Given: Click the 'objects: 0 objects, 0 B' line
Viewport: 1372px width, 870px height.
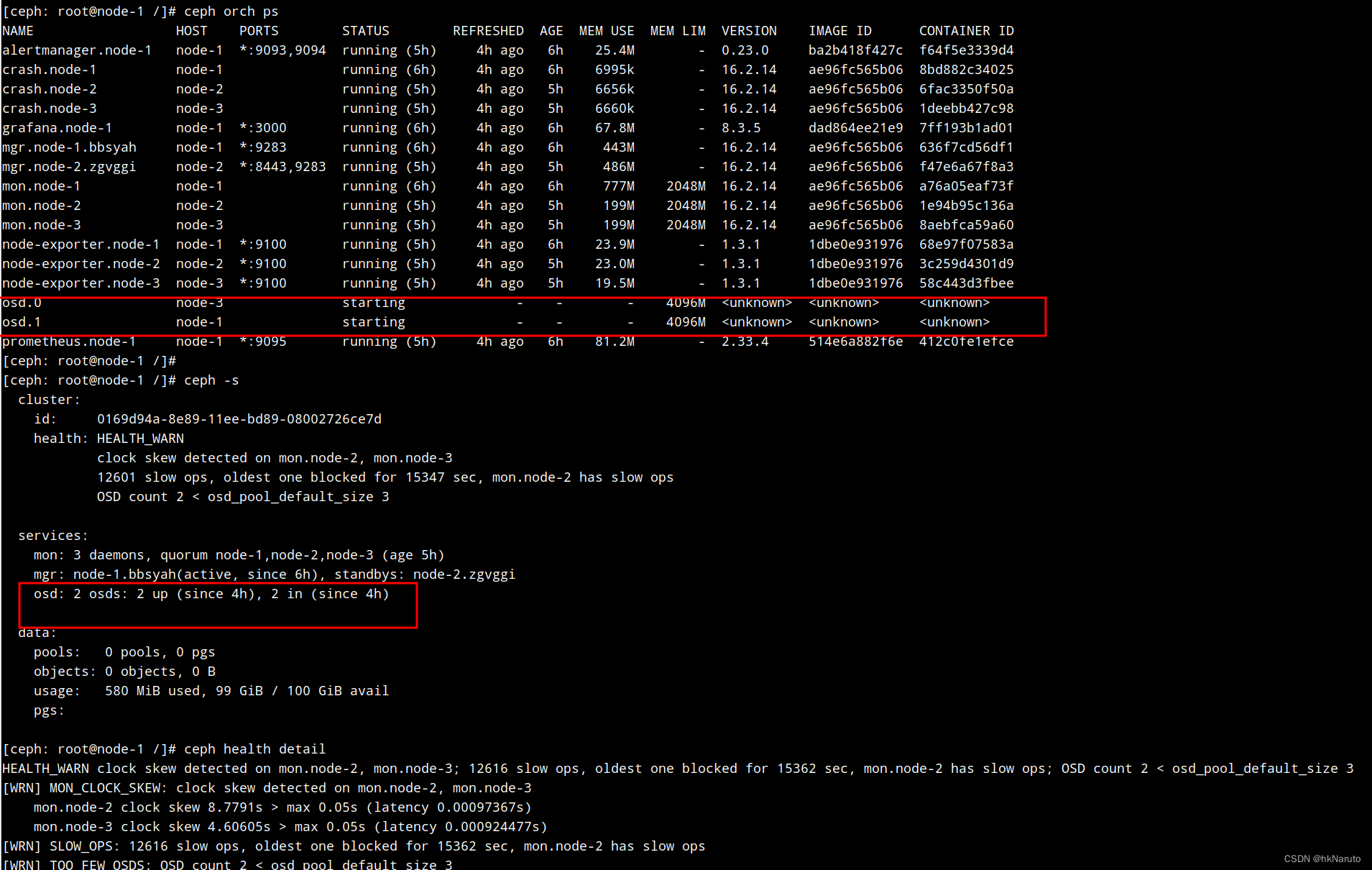Looking at the screenshot, I should 124,672.
